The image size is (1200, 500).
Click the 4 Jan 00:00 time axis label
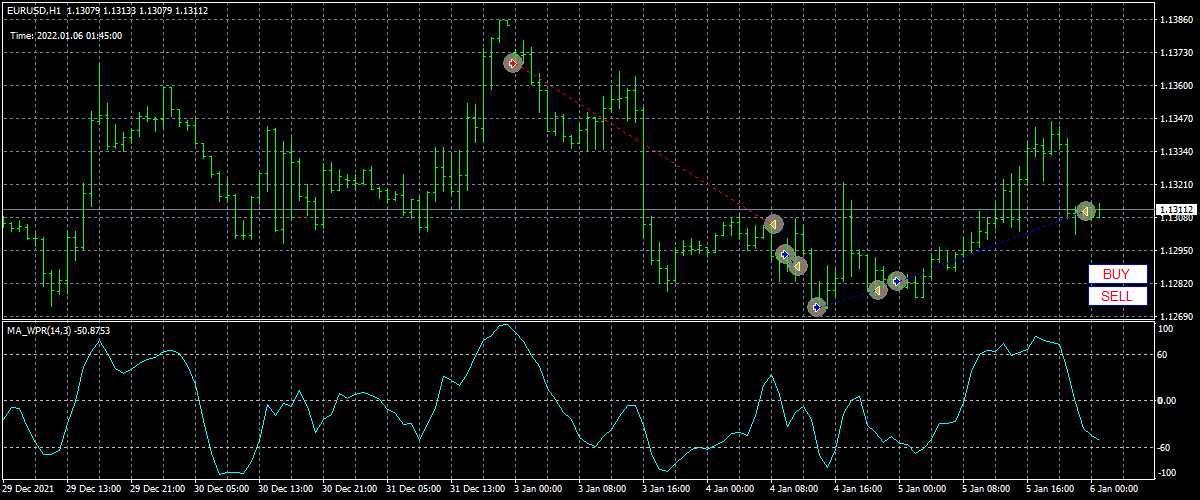[x=731, y=489]
